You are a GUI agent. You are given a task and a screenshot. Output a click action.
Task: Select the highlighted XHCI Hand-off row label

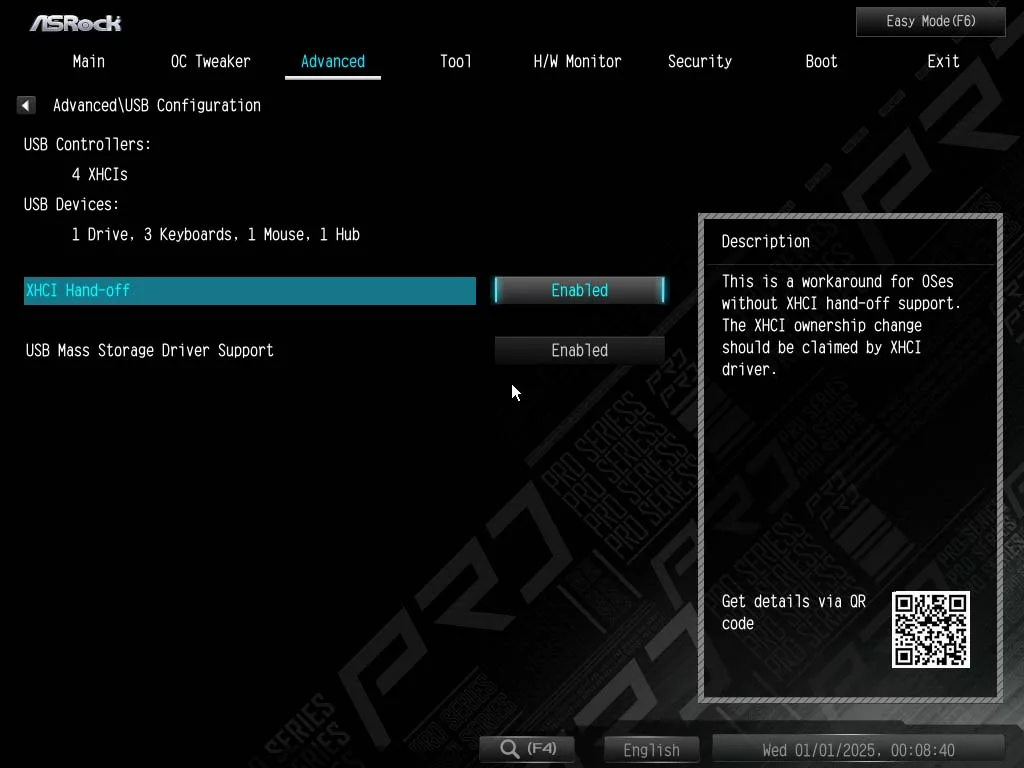[249, 290]
